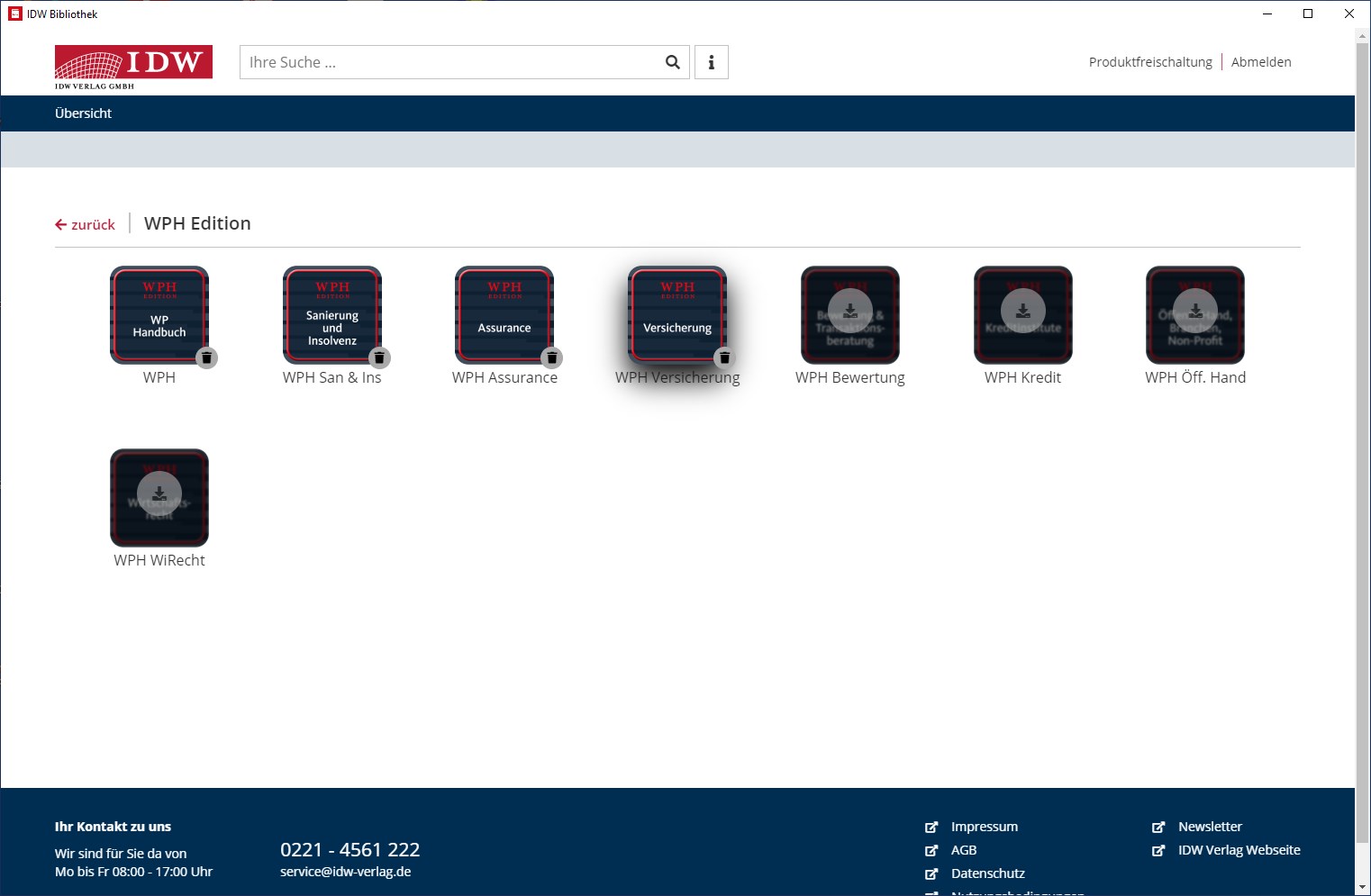Click phone number 0221 - 4561 222
This screenshot has height=896, width=1371.
point(350,849)
